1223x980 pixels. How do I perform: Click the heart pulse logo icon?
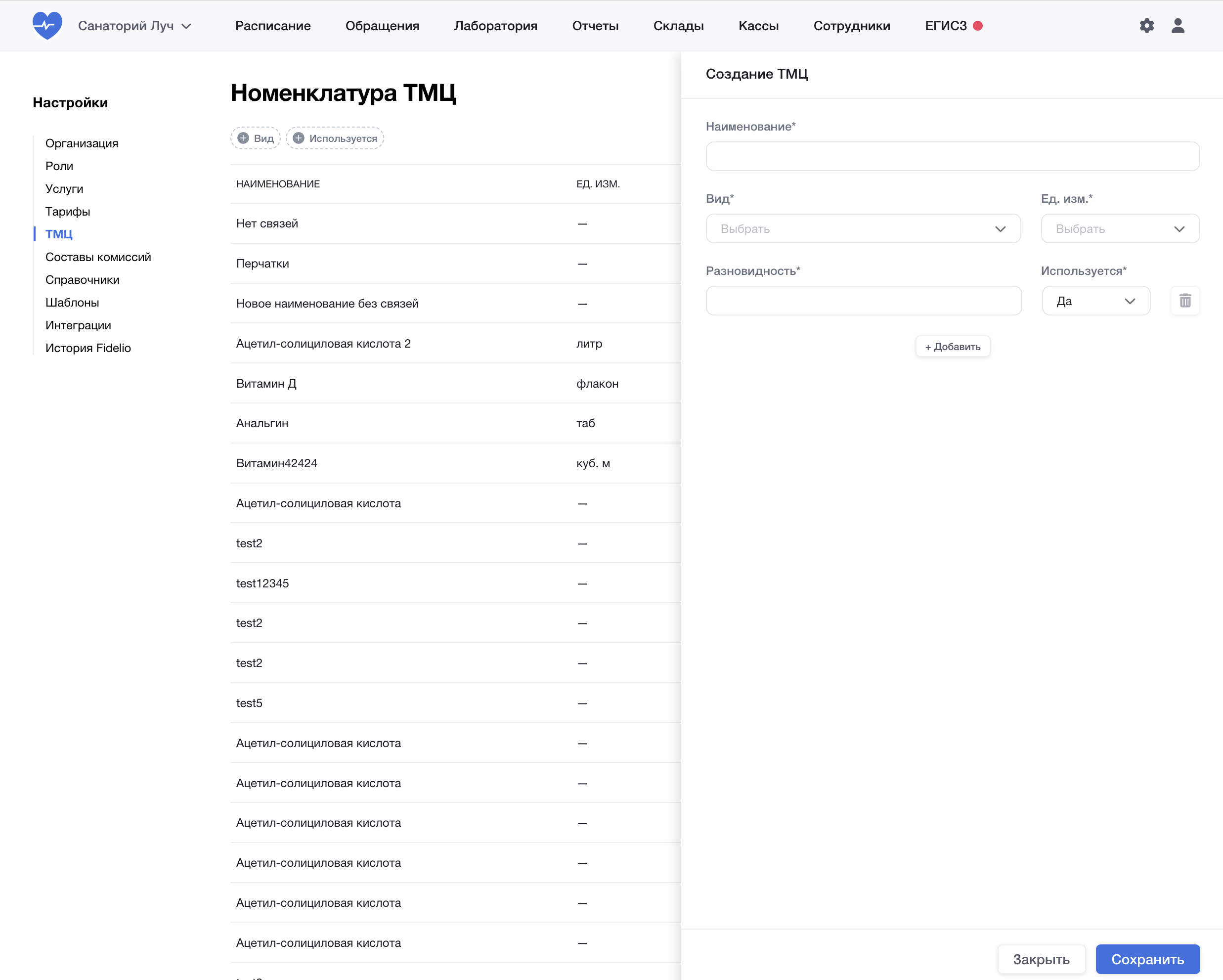(47, 26)
